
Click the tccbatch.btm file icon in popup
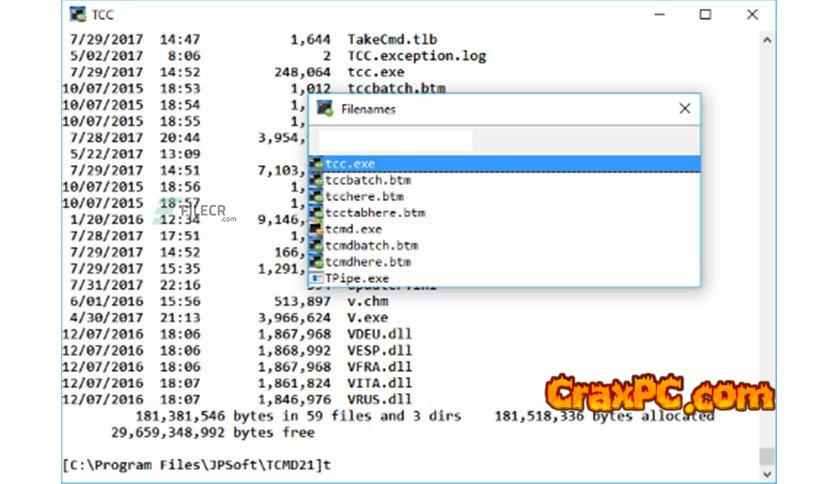pos(317,180)
